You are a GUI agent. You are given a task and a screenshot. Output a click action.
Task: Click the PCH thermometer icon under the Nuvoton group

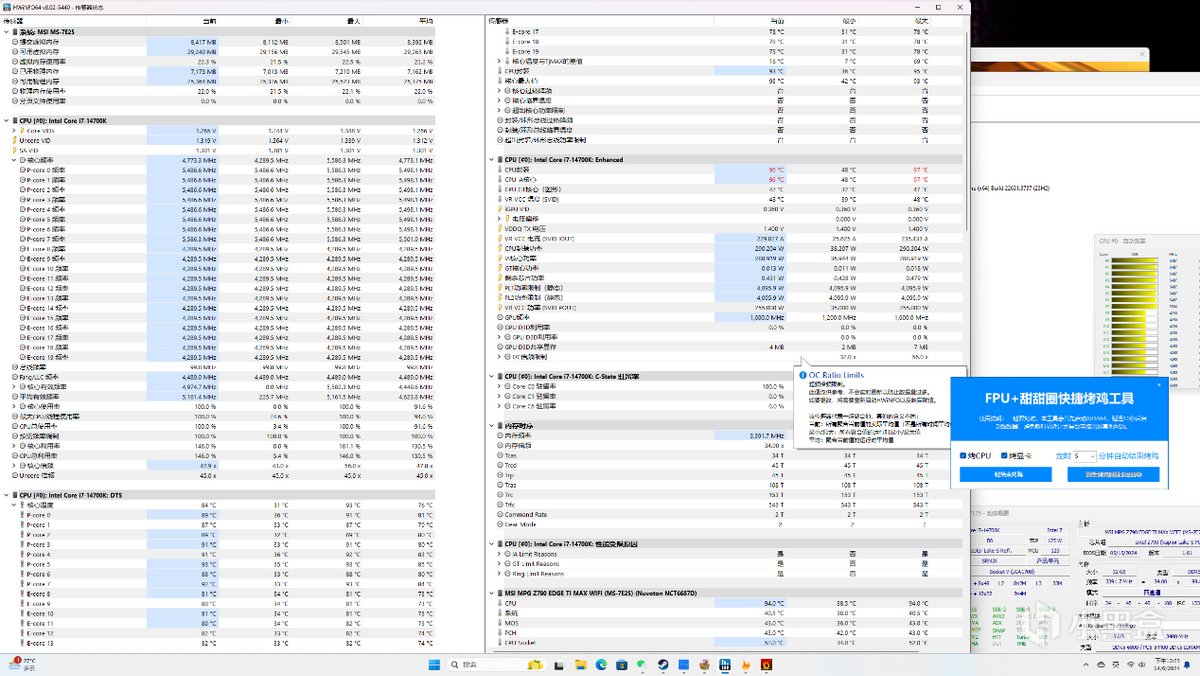(x=498, y=633)
